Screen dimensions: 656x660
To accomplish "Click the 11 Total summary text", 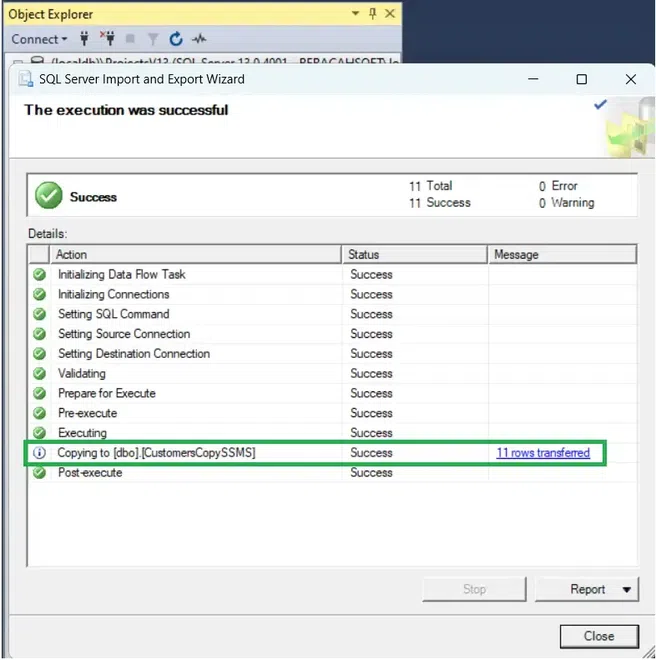I will click(x=431, y=186).
